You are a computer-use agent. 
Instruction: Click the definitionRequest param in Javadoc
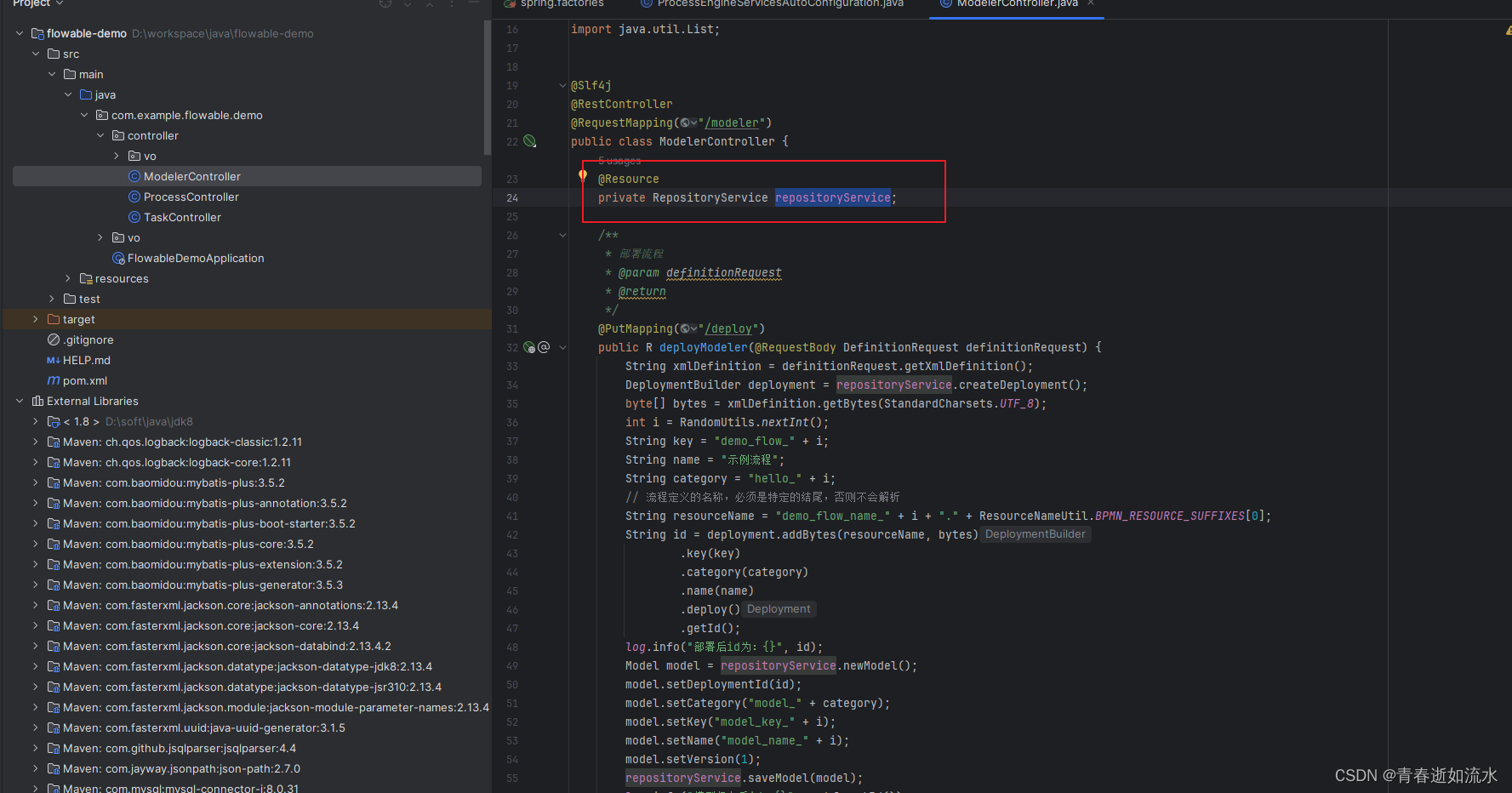click(x=723, y=273)
